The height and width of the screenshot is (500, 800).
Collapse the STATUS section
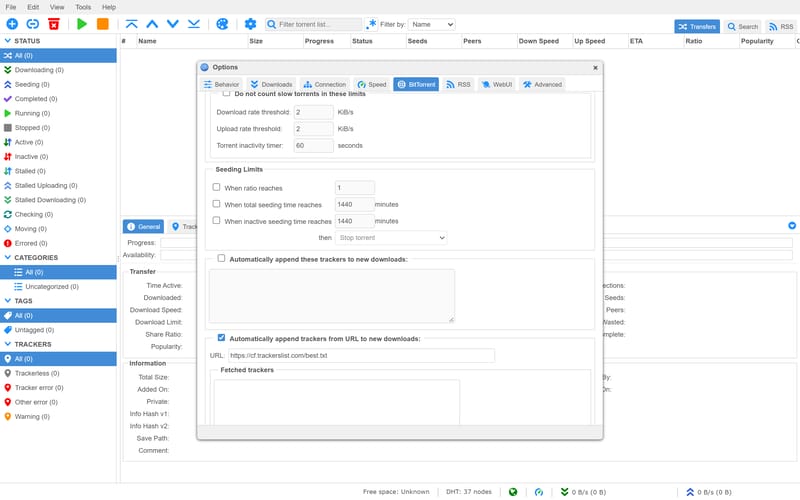tap(8, 41)
